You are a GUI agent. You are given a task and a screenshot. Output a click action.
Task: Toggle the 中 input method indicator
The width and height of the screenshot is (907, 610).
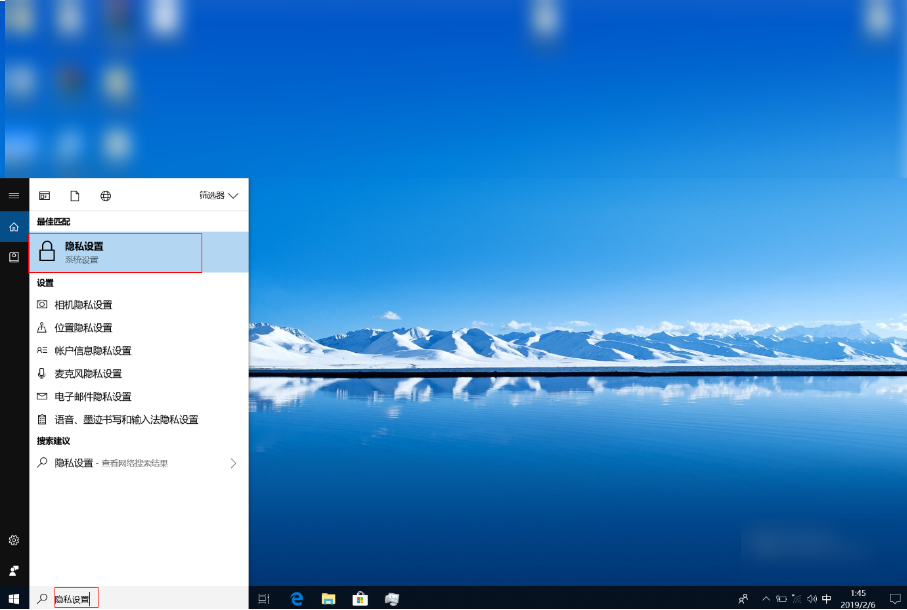coord(826,599)
